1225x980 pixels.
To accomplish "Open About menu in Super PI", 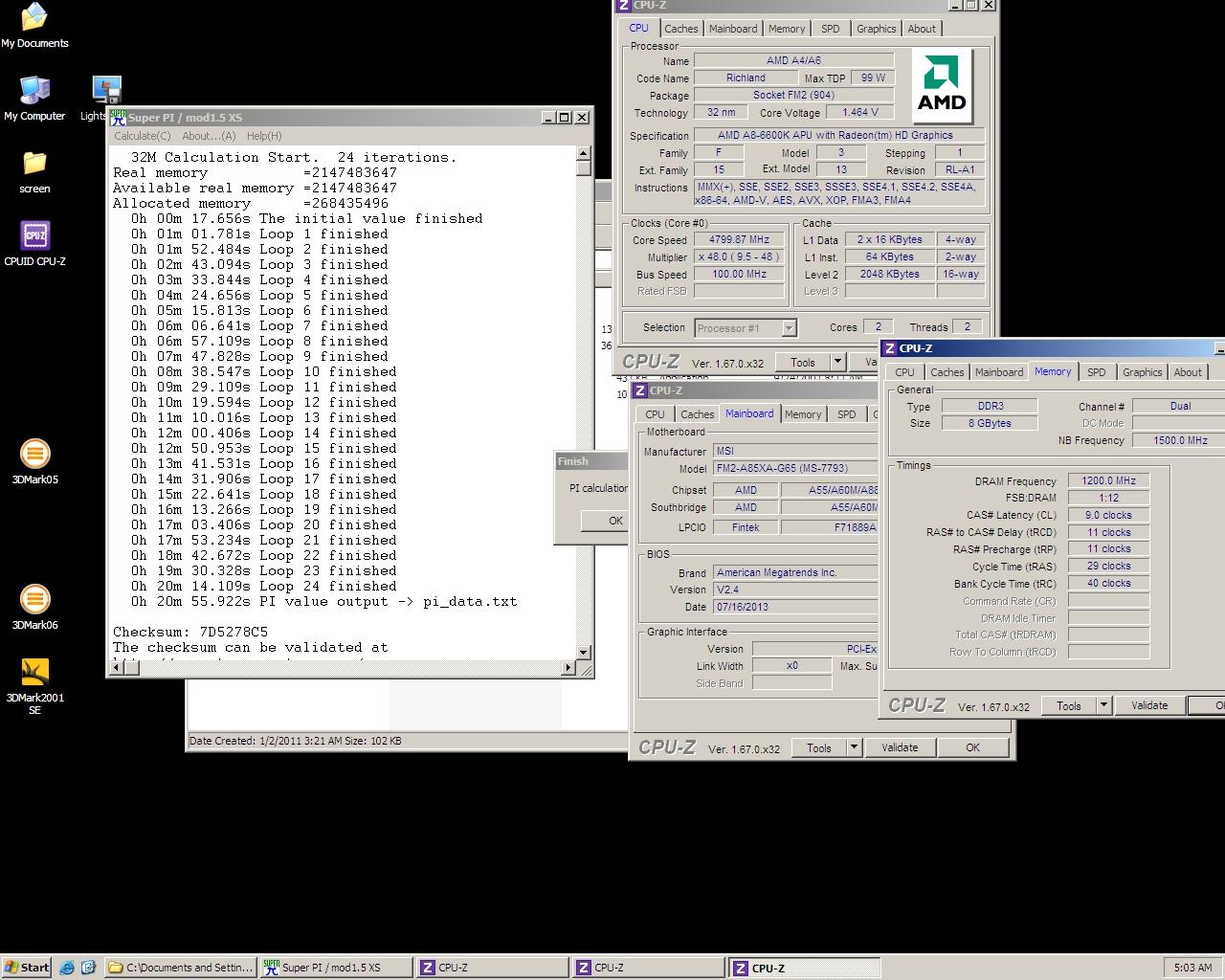I will 209,136.
